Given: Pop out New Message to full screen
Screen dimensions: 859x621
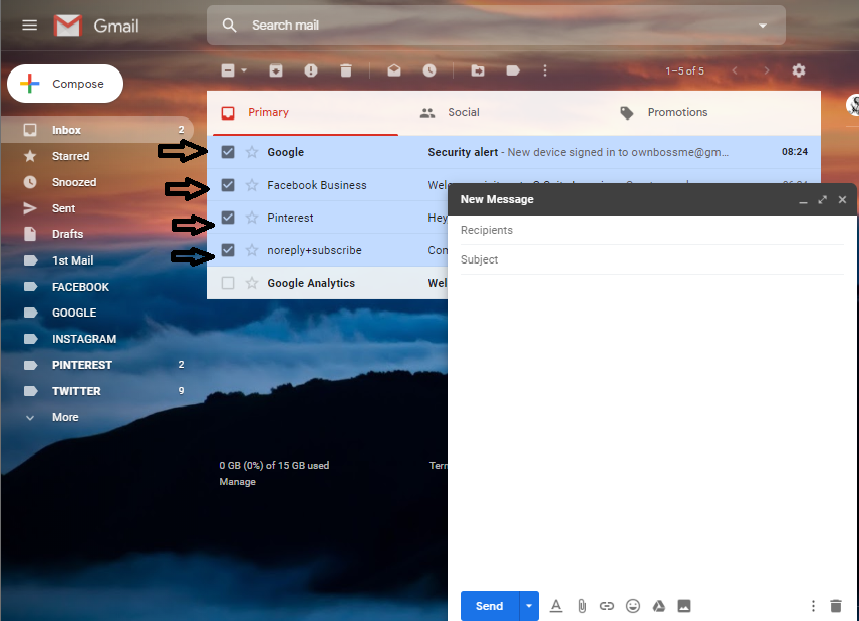Looking at the screenshot, I should click(x=822, y=200).
